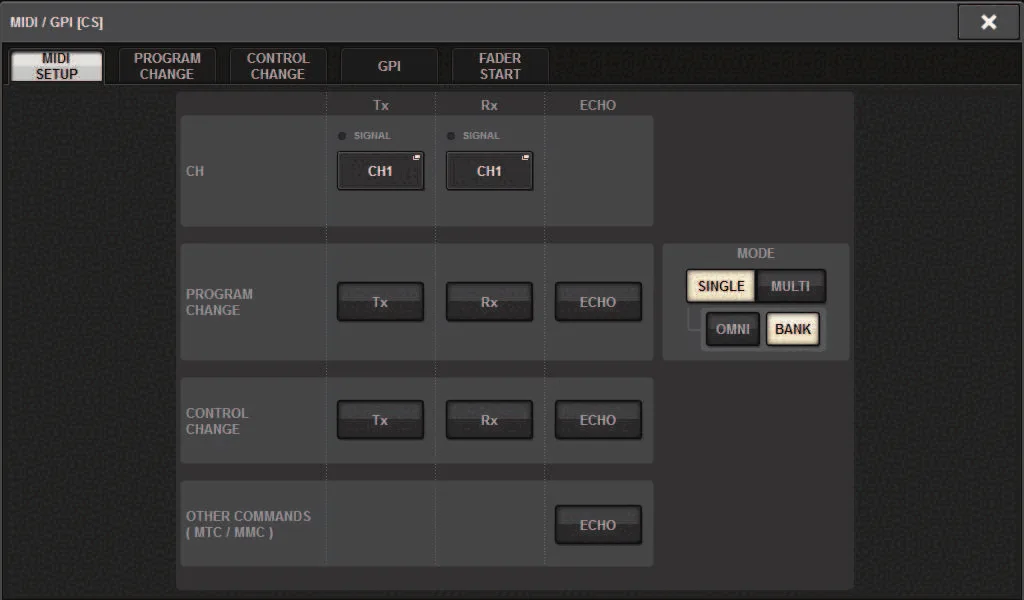Toggle BANK mode button
The height and width of the screenshot is (600, 1024).
[x=793, y=329]
